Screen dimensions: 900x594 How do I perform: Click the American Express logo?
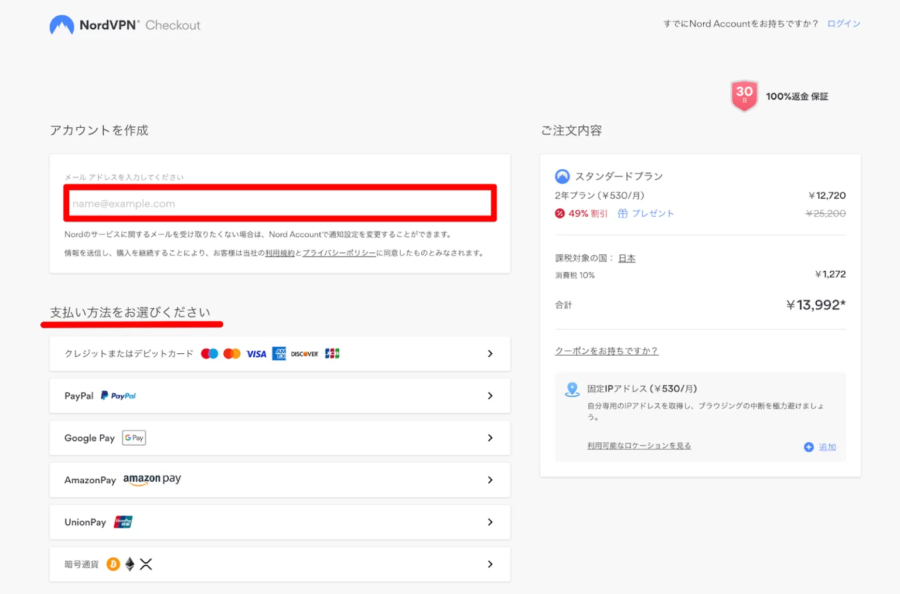point(279,354)
